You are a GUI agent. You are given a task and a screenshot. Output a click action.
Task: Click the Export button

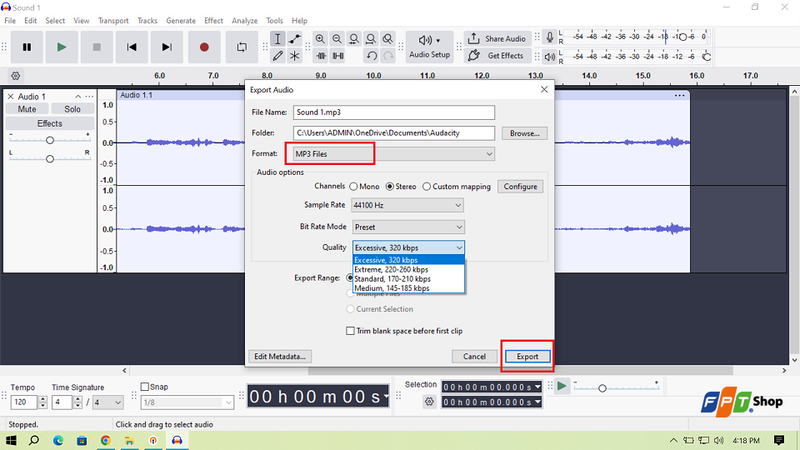coord(527,357)
